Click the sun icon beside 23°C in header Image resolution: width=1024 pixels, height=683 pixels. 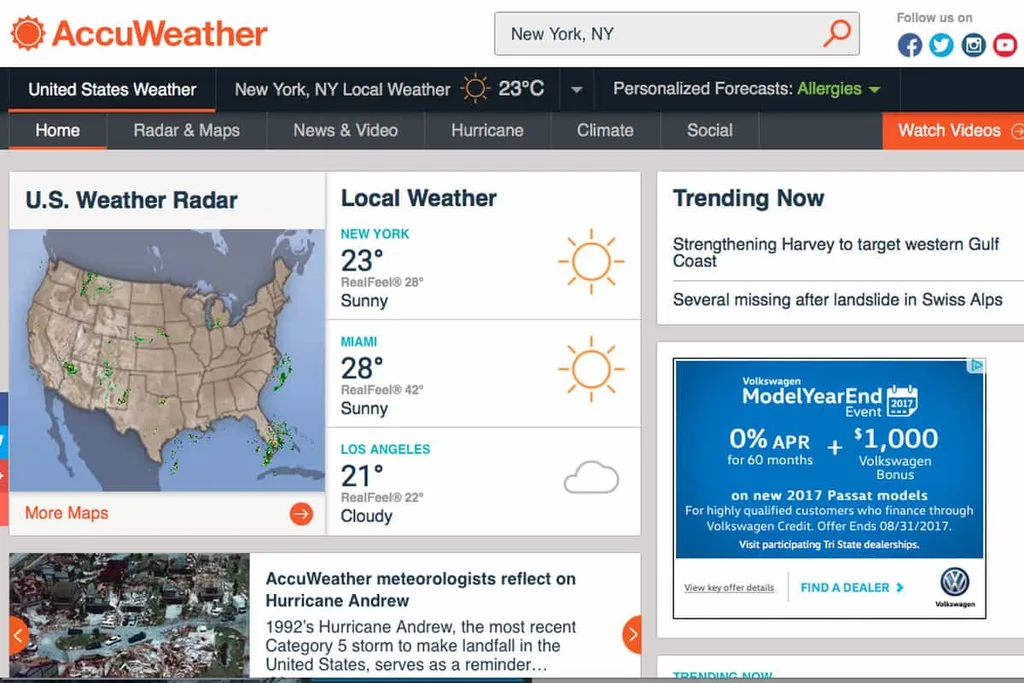(475, 88)
